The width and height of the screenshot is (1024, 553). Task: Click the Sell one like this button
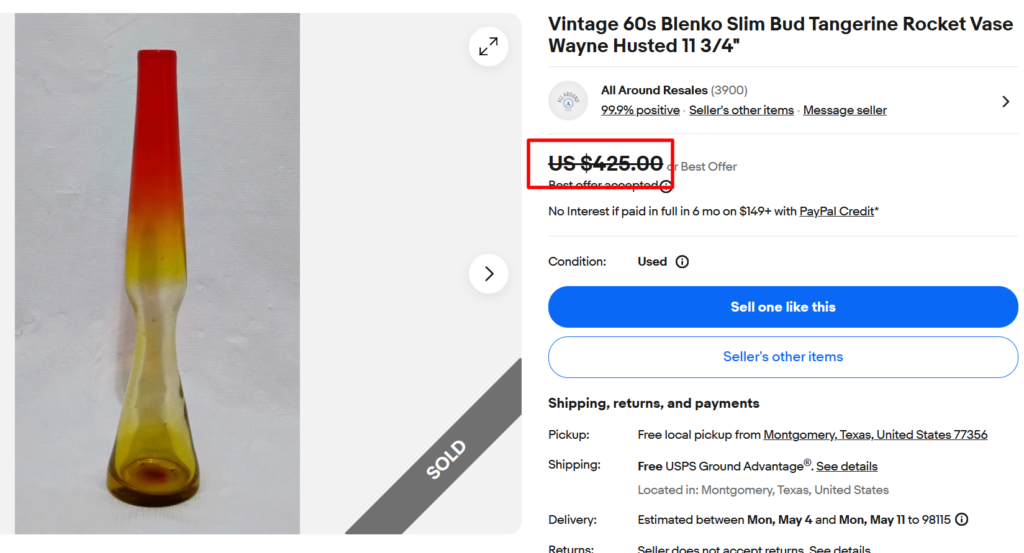click(x=783, y=307)
